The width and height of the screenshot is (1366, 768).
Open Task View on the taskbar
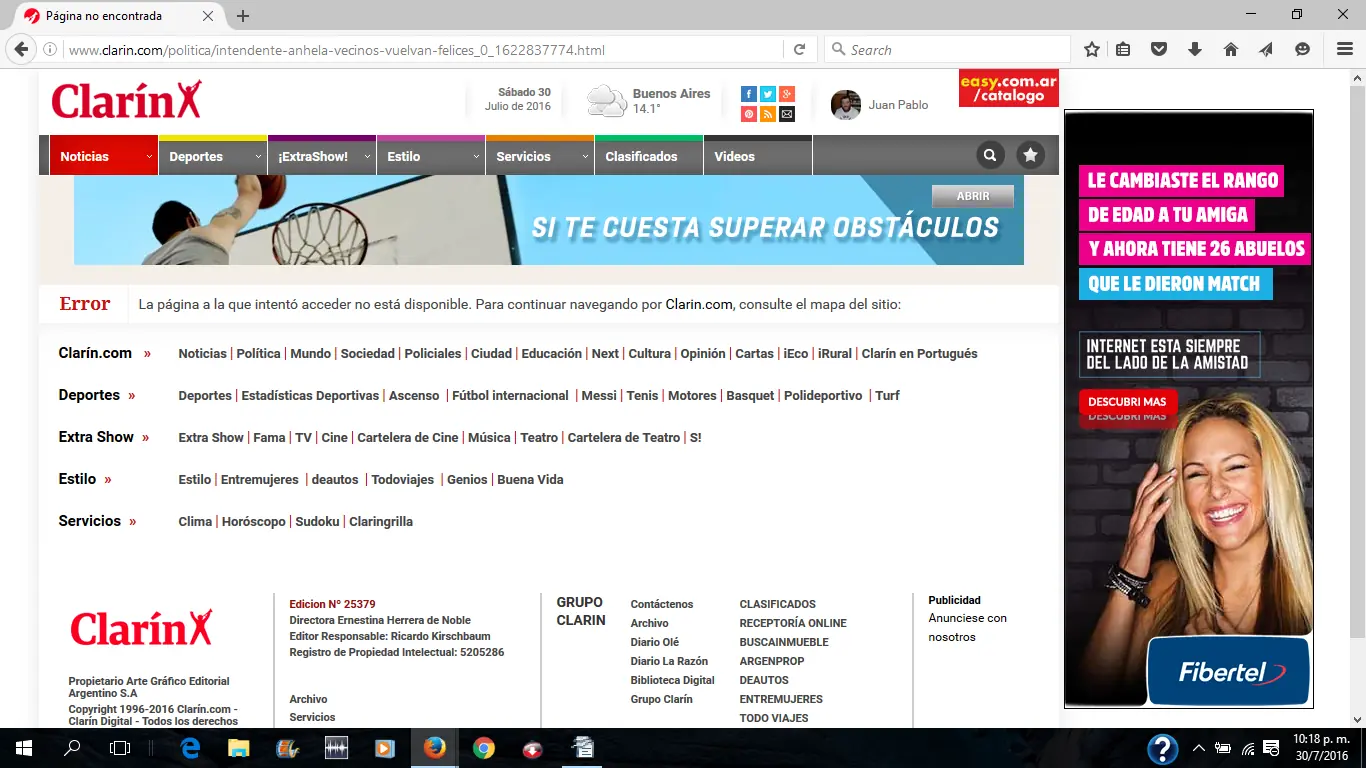[x=120, y=748]
